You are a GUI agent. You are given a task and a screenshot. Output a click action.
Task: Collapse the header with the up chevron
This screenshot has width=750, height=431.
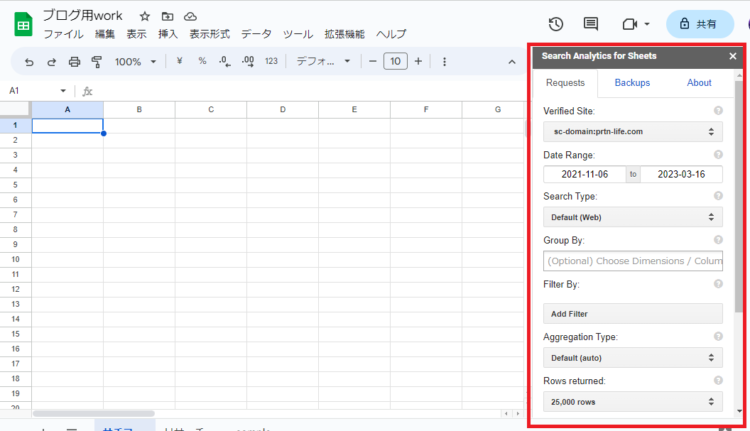pos(512,62)
